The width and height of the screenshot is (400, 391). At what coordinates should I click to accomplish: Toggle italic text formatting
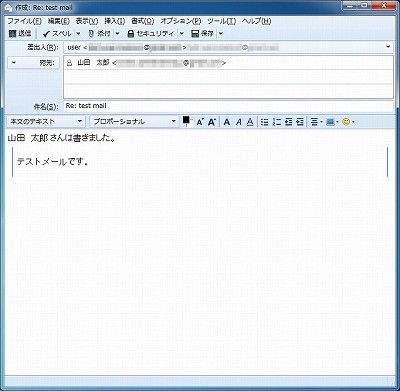click(239, 122)
